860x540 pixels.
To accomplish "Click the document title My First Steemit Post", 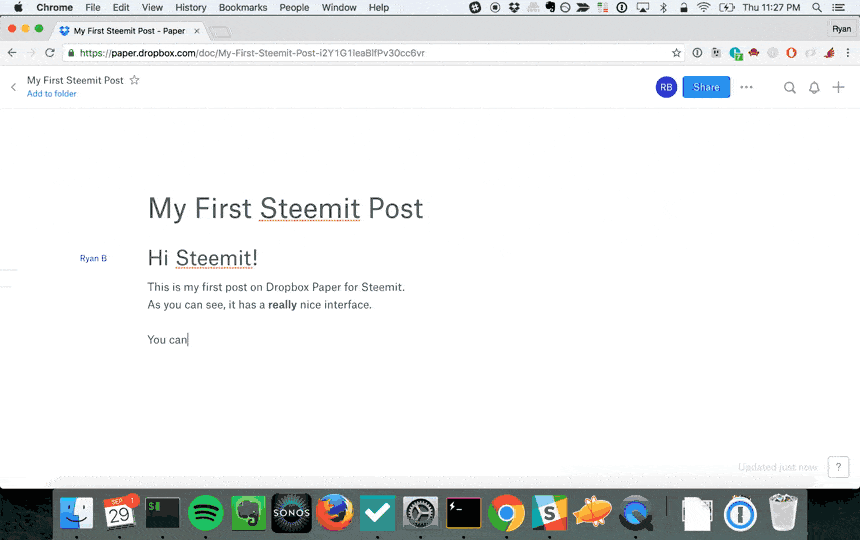I will pos(286,209).
